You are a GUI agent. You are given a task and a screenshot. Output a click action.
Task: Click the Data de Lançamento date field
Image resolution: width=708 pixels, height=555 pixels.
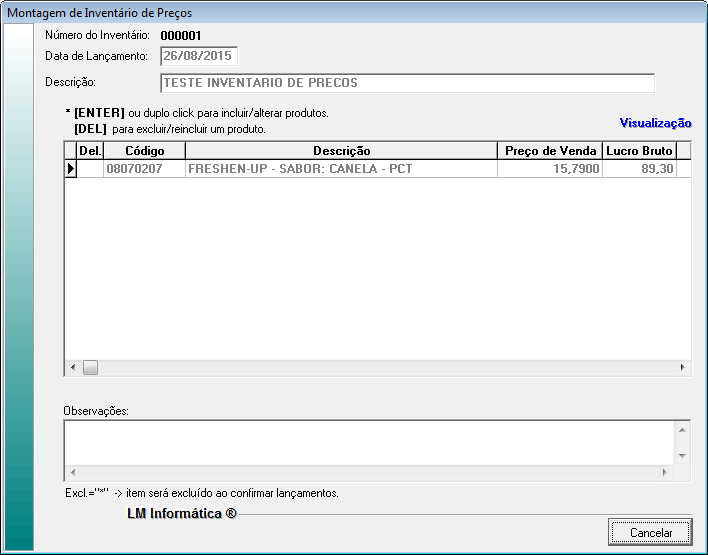pos(199,56)
